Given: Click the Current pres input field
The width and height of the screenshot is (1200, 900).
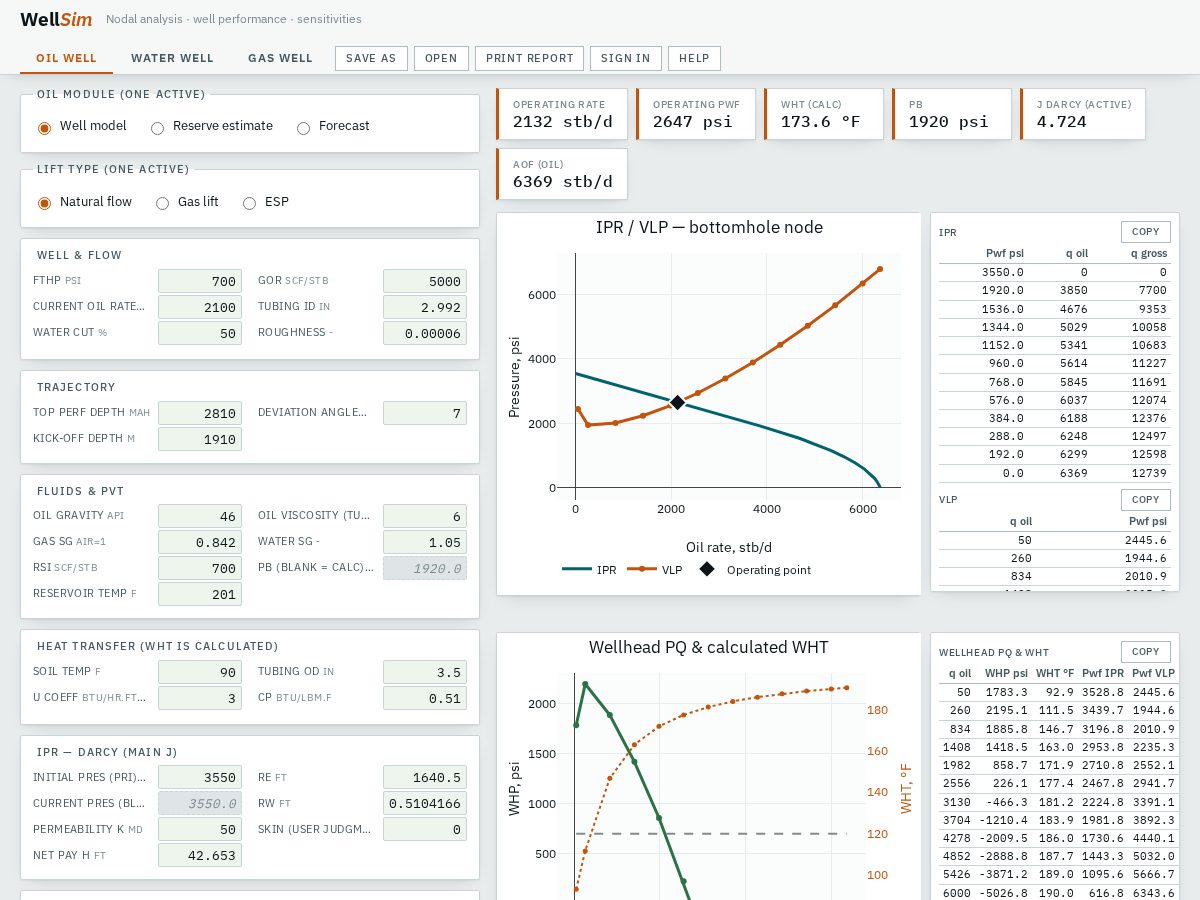Looking at the screenshot, I should coord(200,803).
